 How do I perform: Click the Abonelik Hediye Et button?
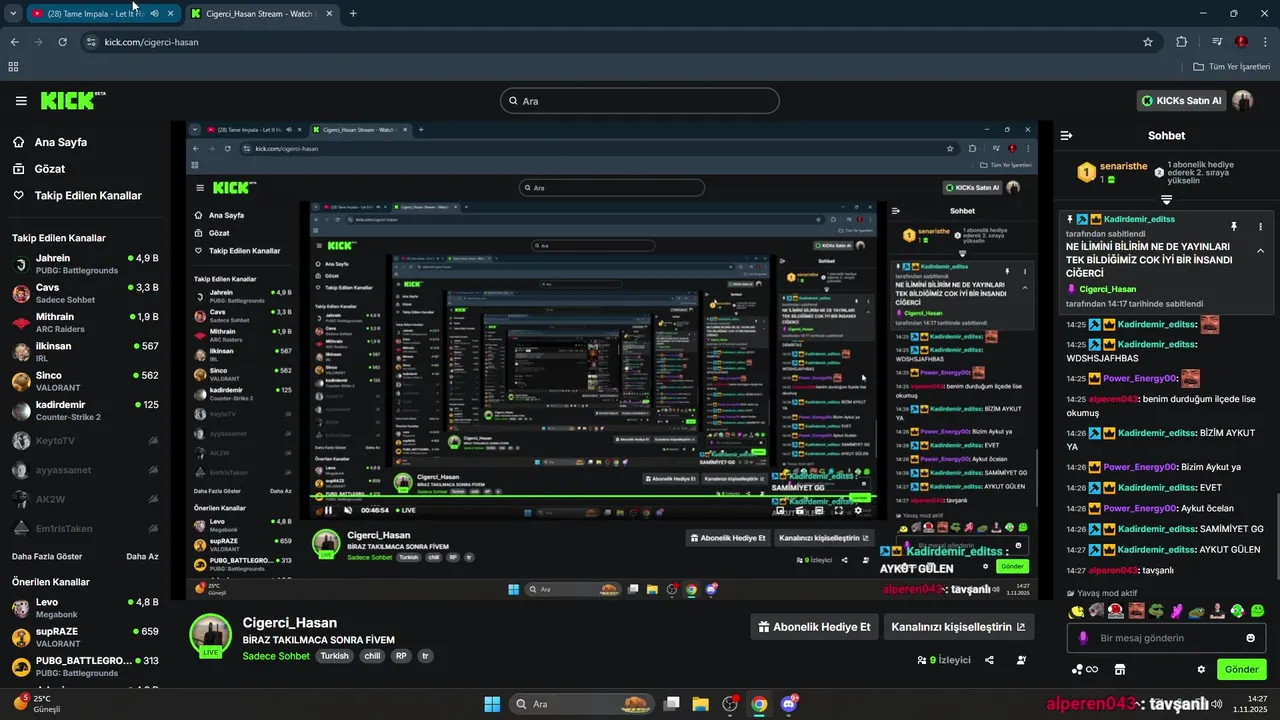click(x=814, y=627)
